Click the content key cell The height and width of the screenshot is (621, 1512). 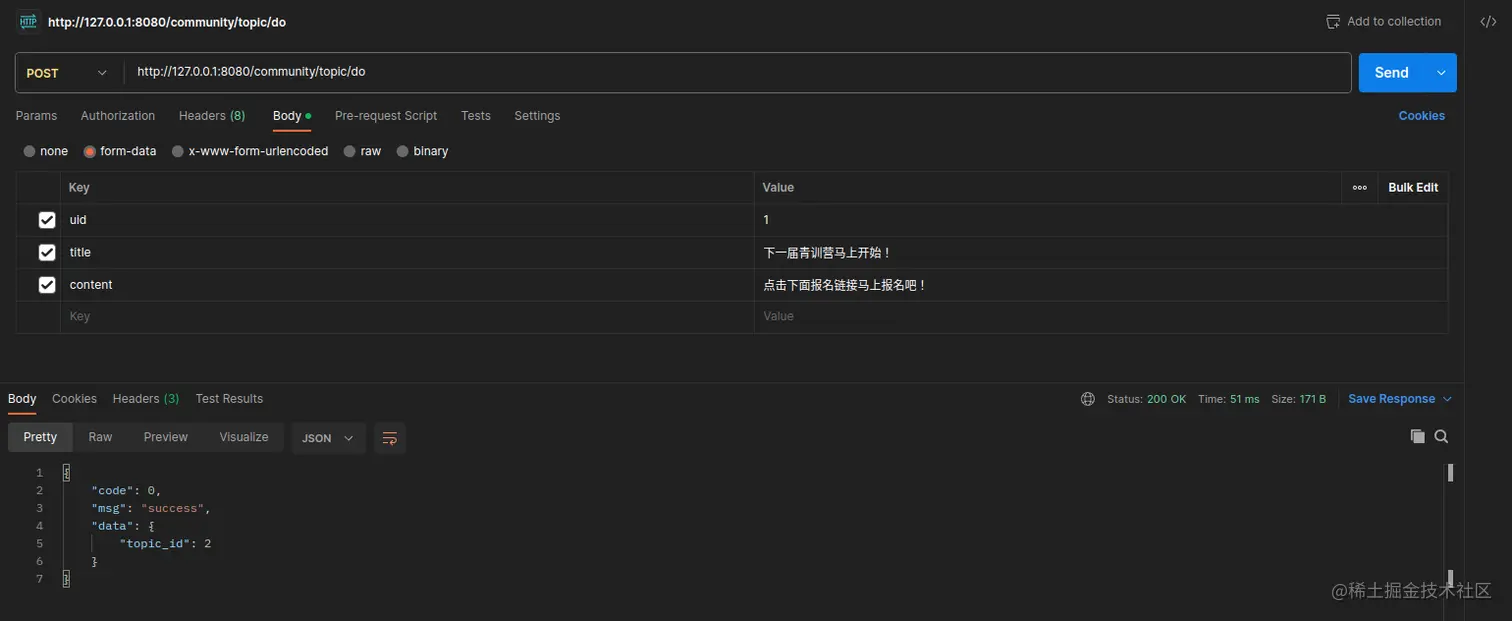(x=407, y=285)
